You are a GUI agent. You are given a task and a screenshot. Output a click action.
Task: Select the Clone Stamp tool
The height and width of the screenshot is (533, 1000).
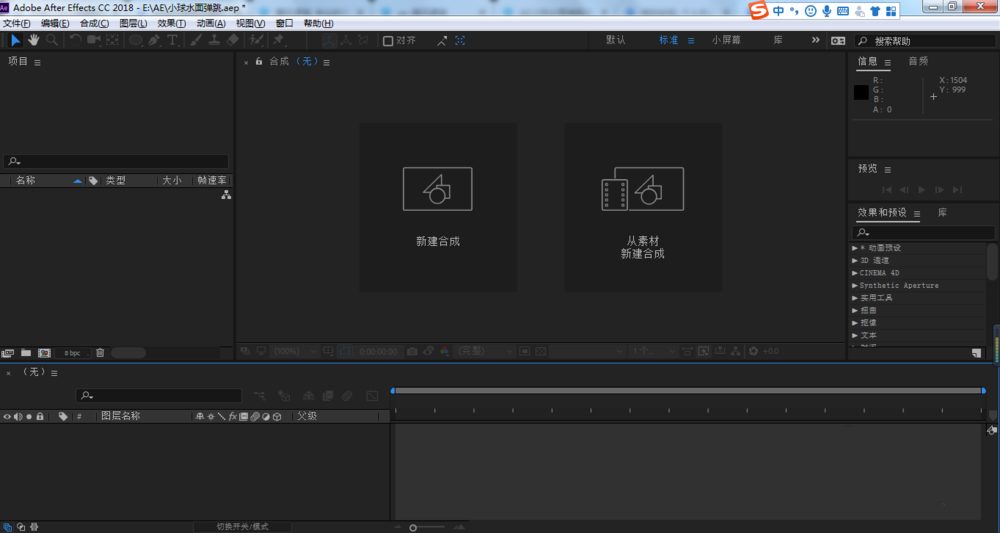pyautogui.click(x=214, y=40)
